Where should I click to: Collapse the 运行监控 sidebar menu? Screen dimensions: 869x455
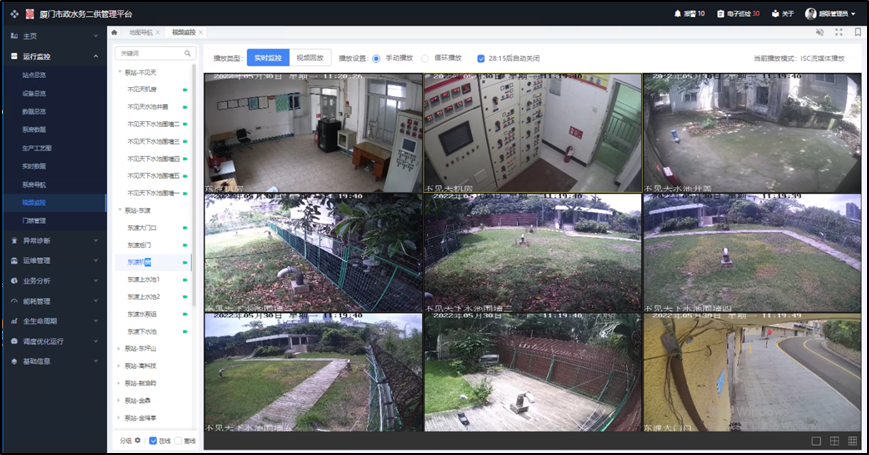[96, 57]
